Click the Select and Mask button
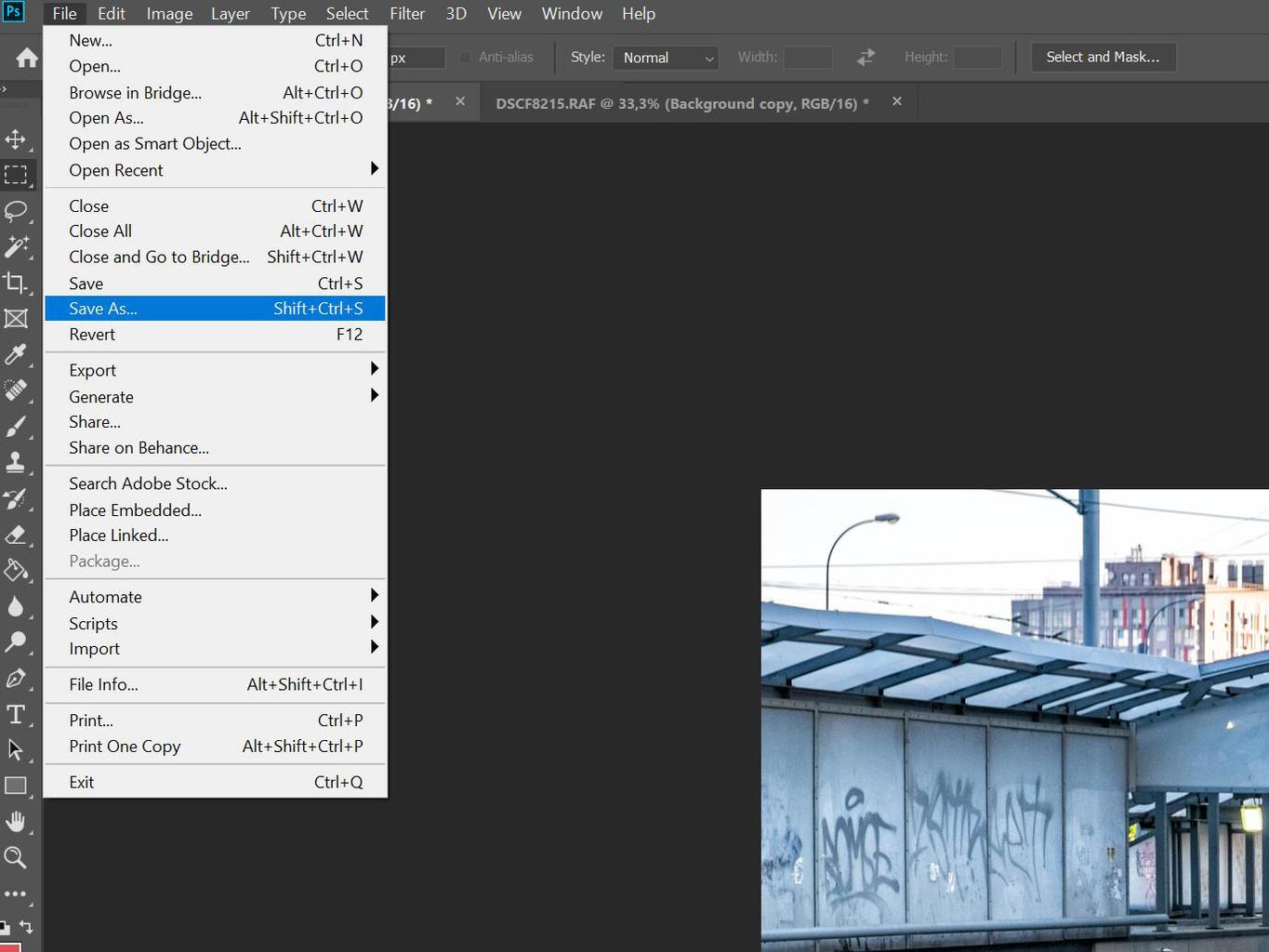The width and height of the screenshot is (1269, 952). pyautogui.click(x=1103, y=58)
